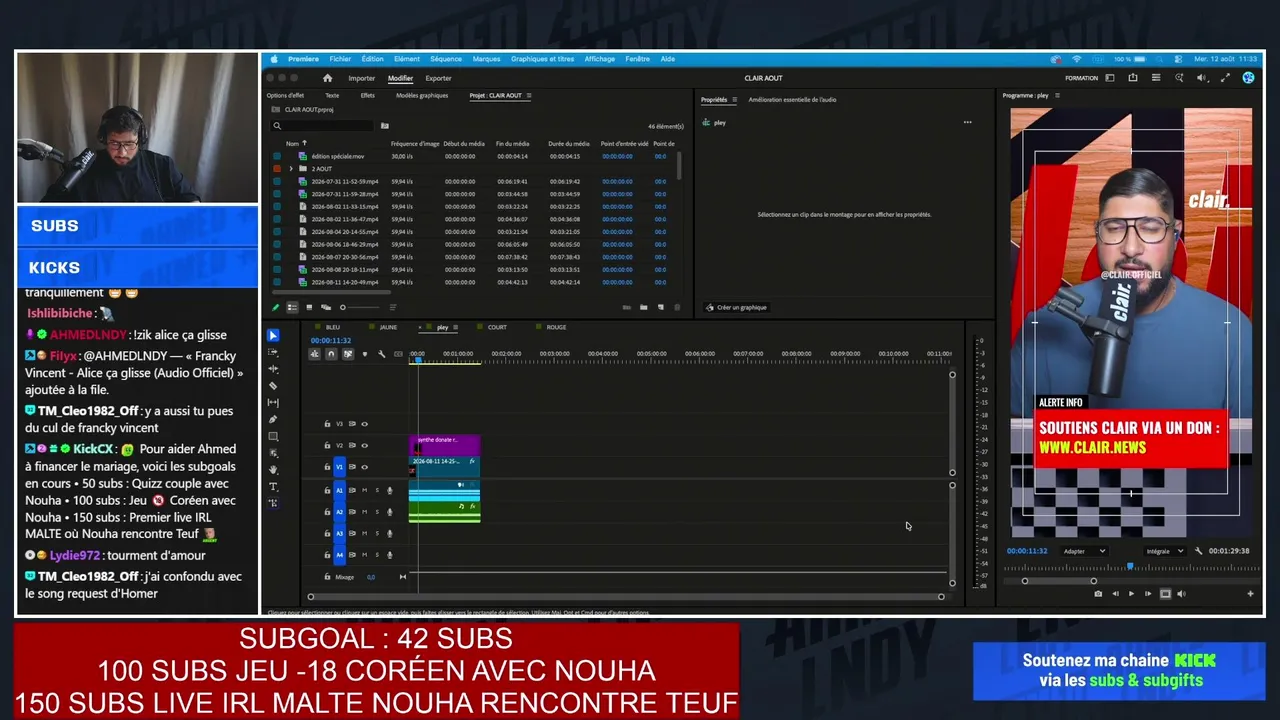Click the timeline playhead timecode 00:00:11:32
This screenshot has width=1280, height=720.
330,340
